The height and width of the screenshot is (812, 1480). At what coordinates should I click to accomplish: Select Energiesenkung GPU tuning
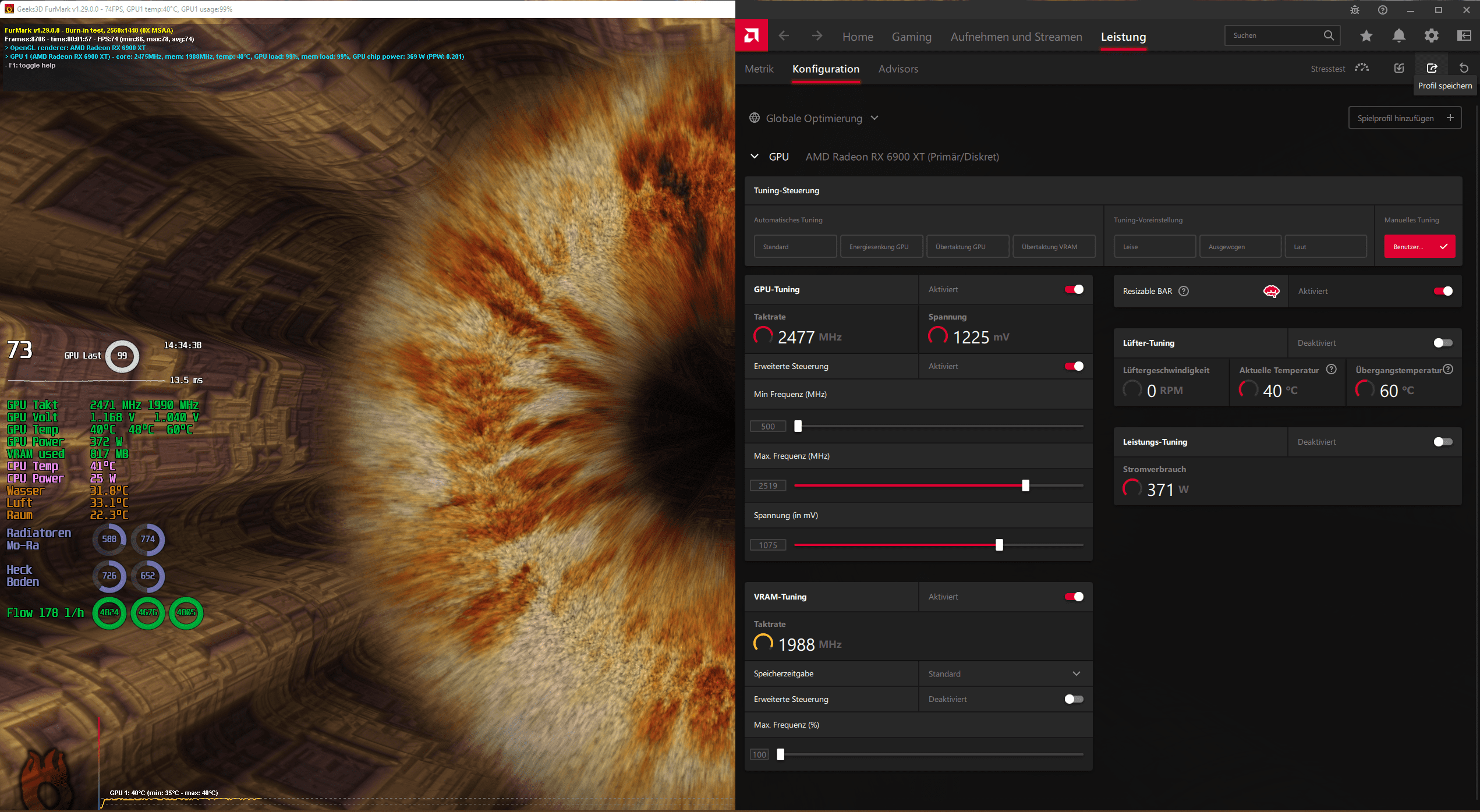881,247
